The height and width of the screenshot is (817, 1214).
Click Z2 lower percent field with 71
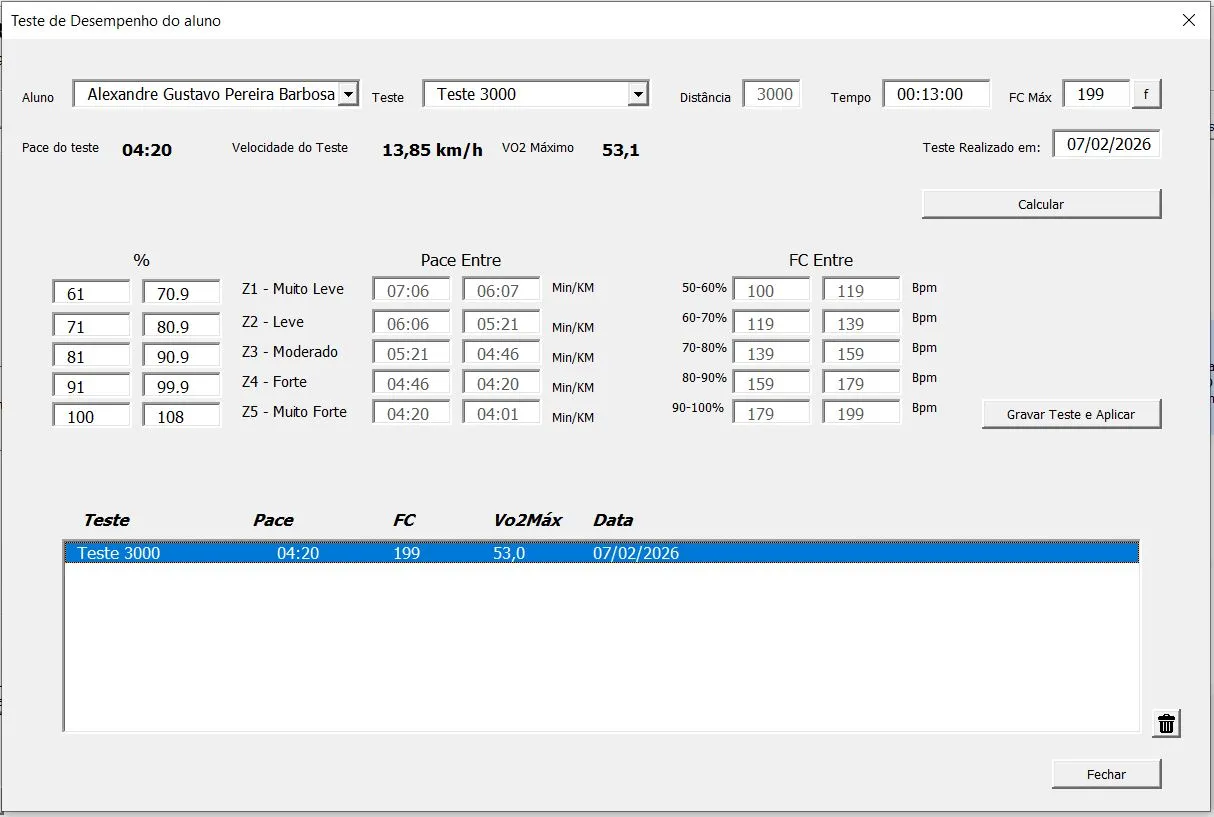pyautogui.click(x=91, y=326)
